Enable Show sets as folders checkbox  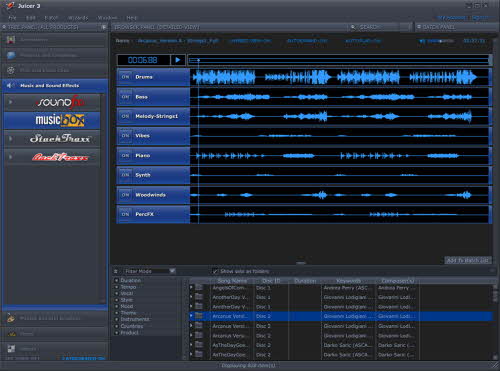pyautogui.click(x=215, y=271)
